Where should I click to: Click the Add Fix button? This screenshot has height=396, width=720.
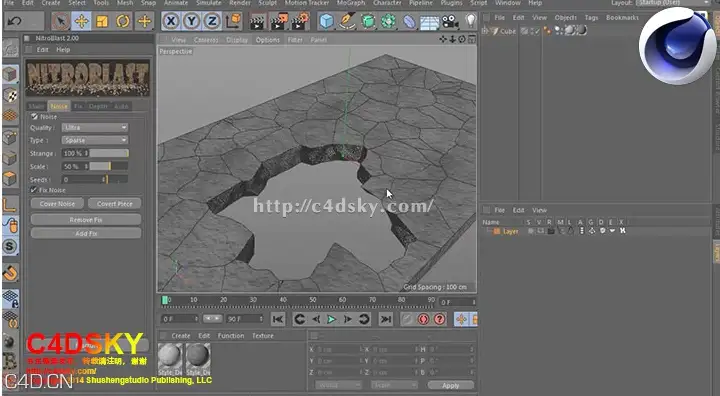86,233
